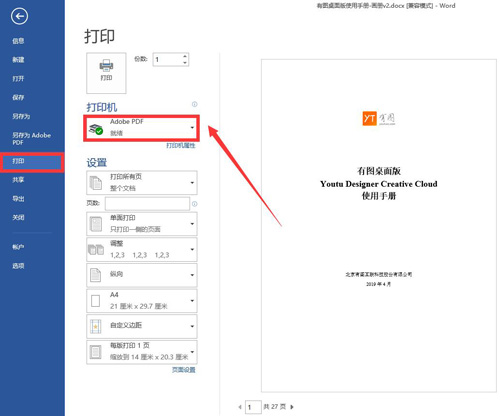Select 另存为 Adobe PDF in sidebar
Screen dimensions: 500x416
click(x=31, y=139)
